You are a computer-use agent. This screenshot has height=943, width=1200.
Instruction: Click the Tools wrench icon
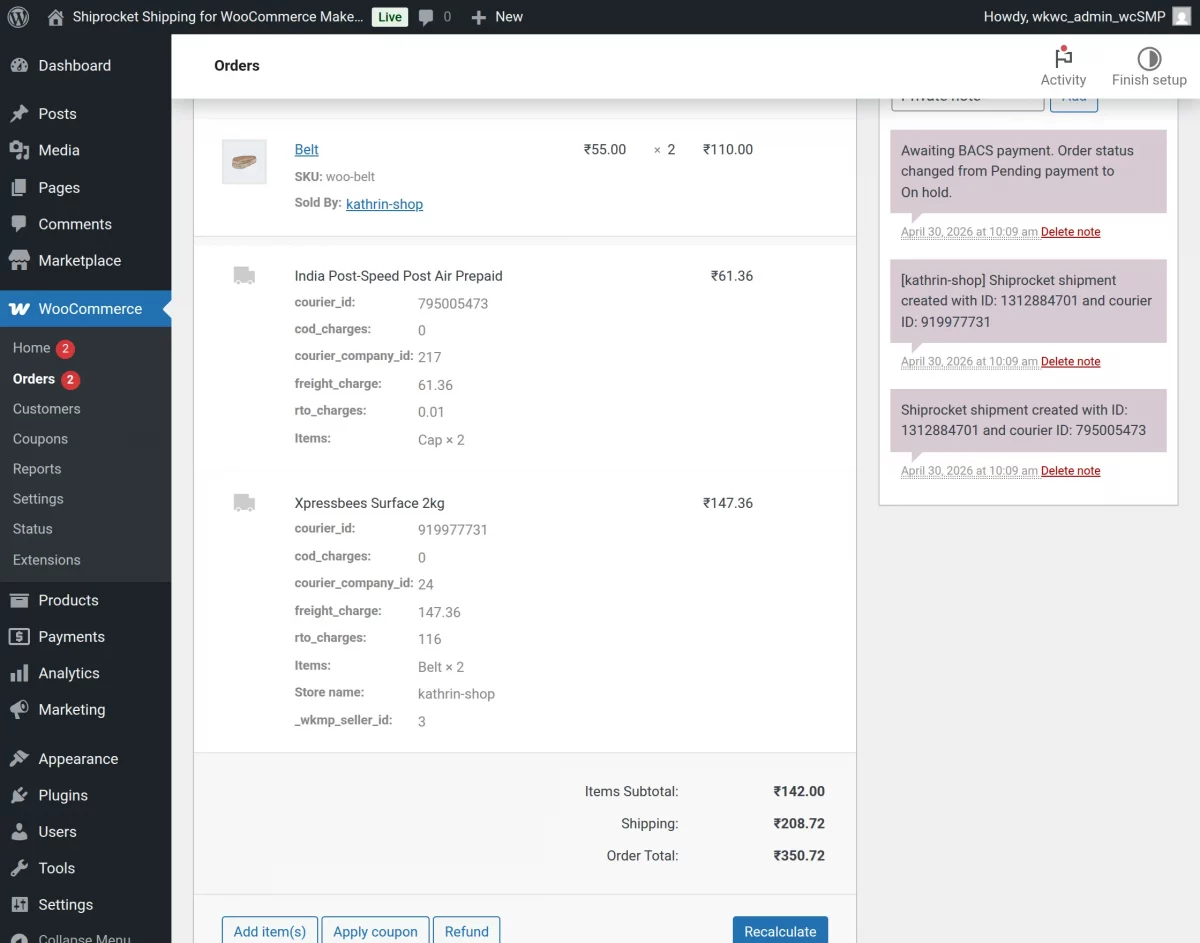point(19,868)
